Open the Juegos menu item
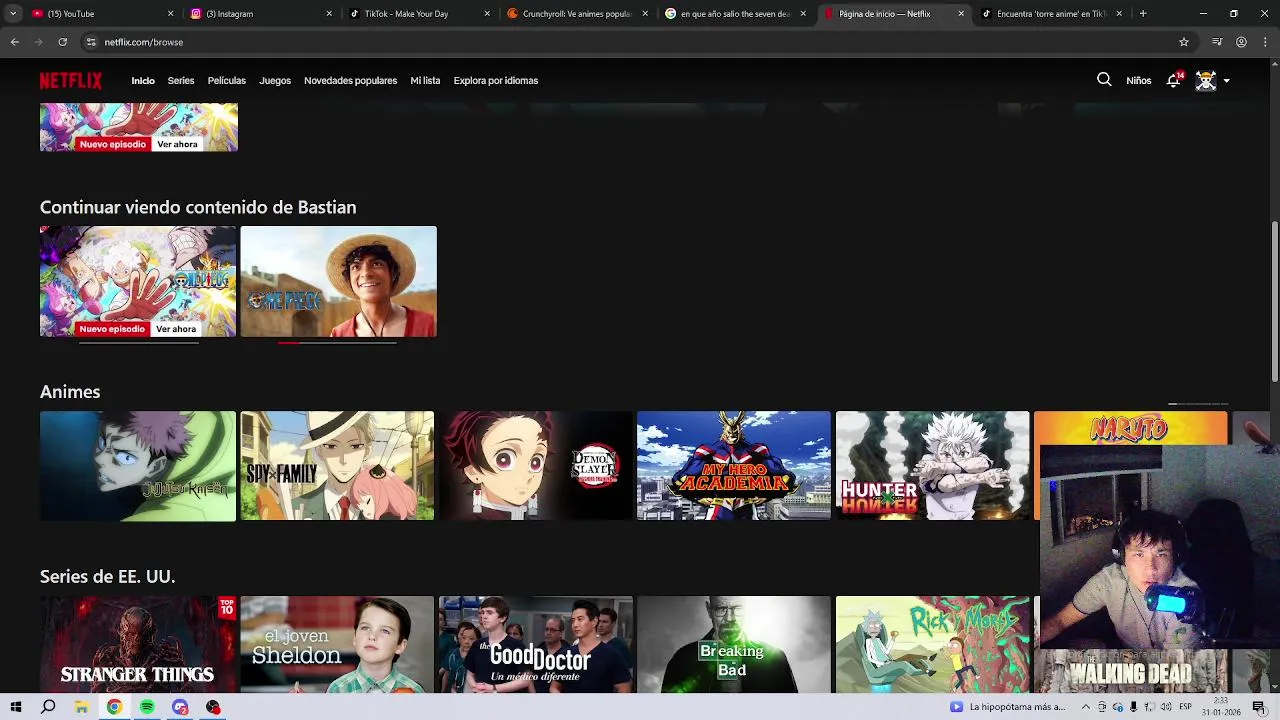1280x720 pixels. click(275, 81)
